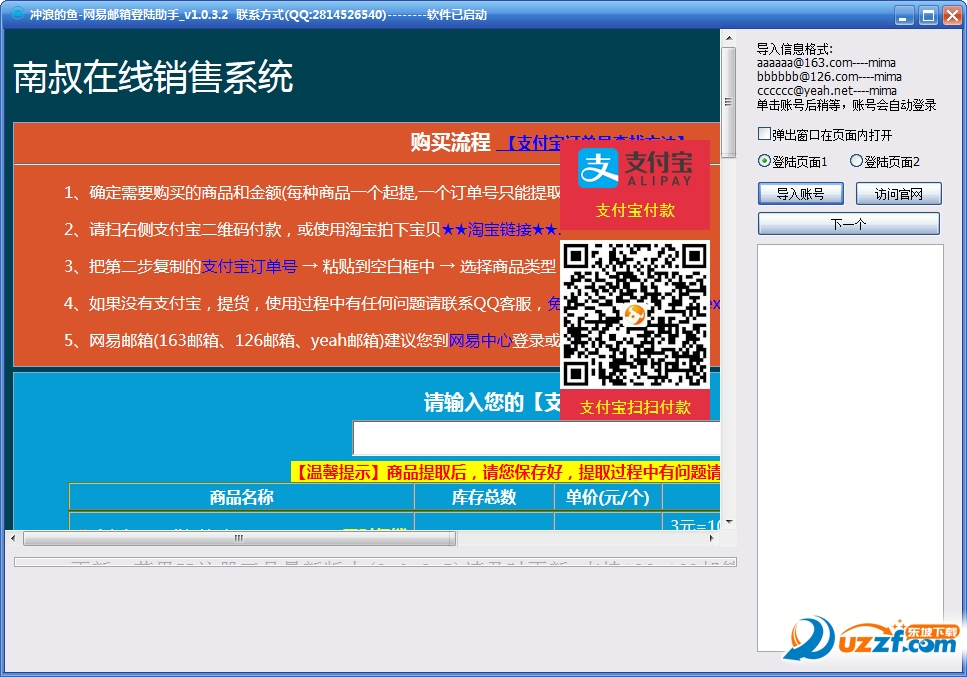The width and height of the screenshot is (967, 677).
Task: Click the Alipay logo icon
Action: [x=598, y=168]
